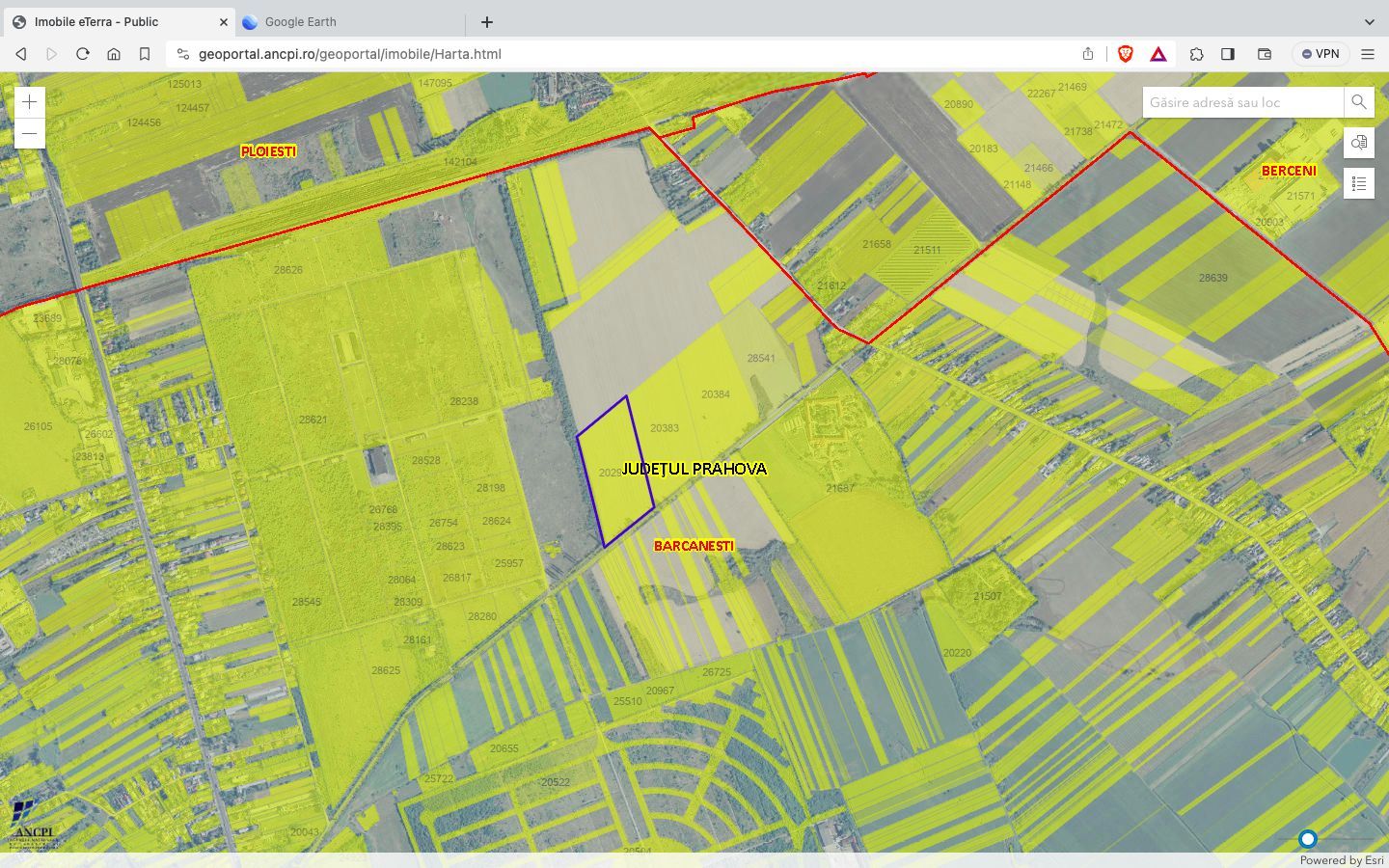Zoom out of the map

[30, 133]
